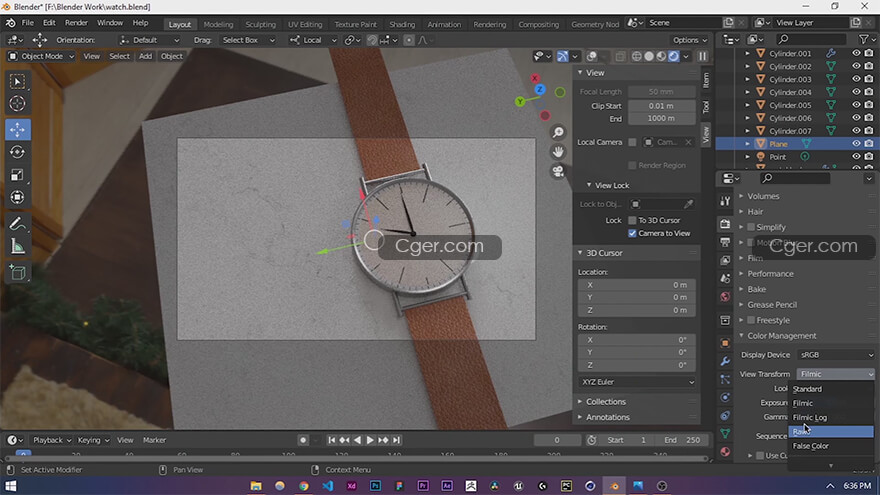
Task: Choose Raw view transform option
Action: pos(831,432)
